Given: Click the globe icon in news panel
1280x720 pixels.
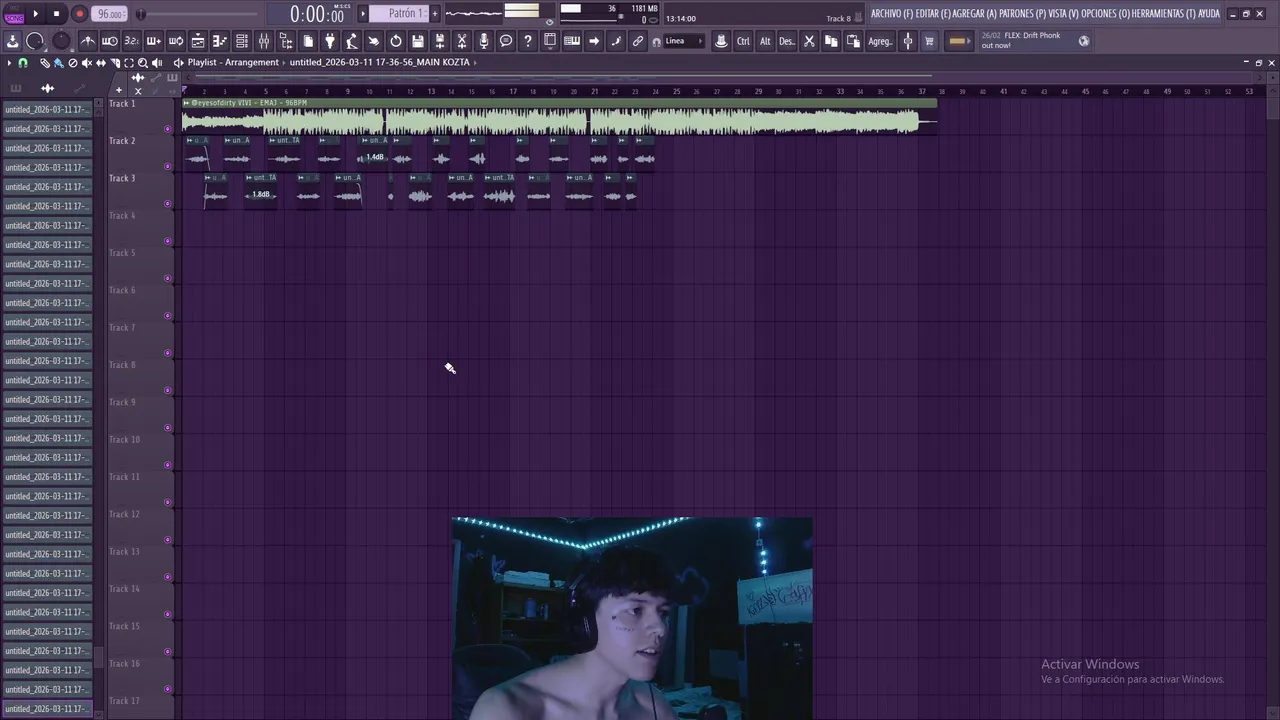Looking at the screenshot, I should pos(1084,41).
